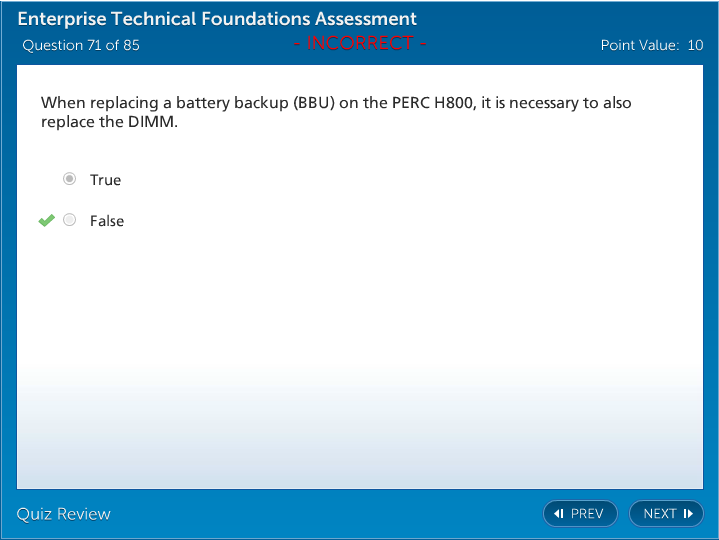The image size is (719, 540).
Task: Open the Quiz Review label
Action: pyautogui.click(x=64, y=514)
